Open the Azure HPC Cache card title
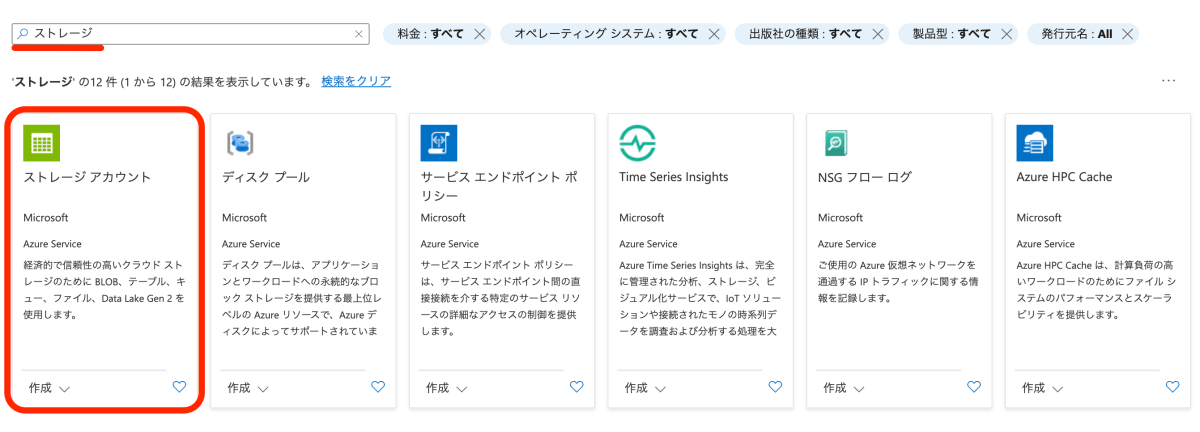The width and height of the screenshot is (1200, 432). (1064, 177)
